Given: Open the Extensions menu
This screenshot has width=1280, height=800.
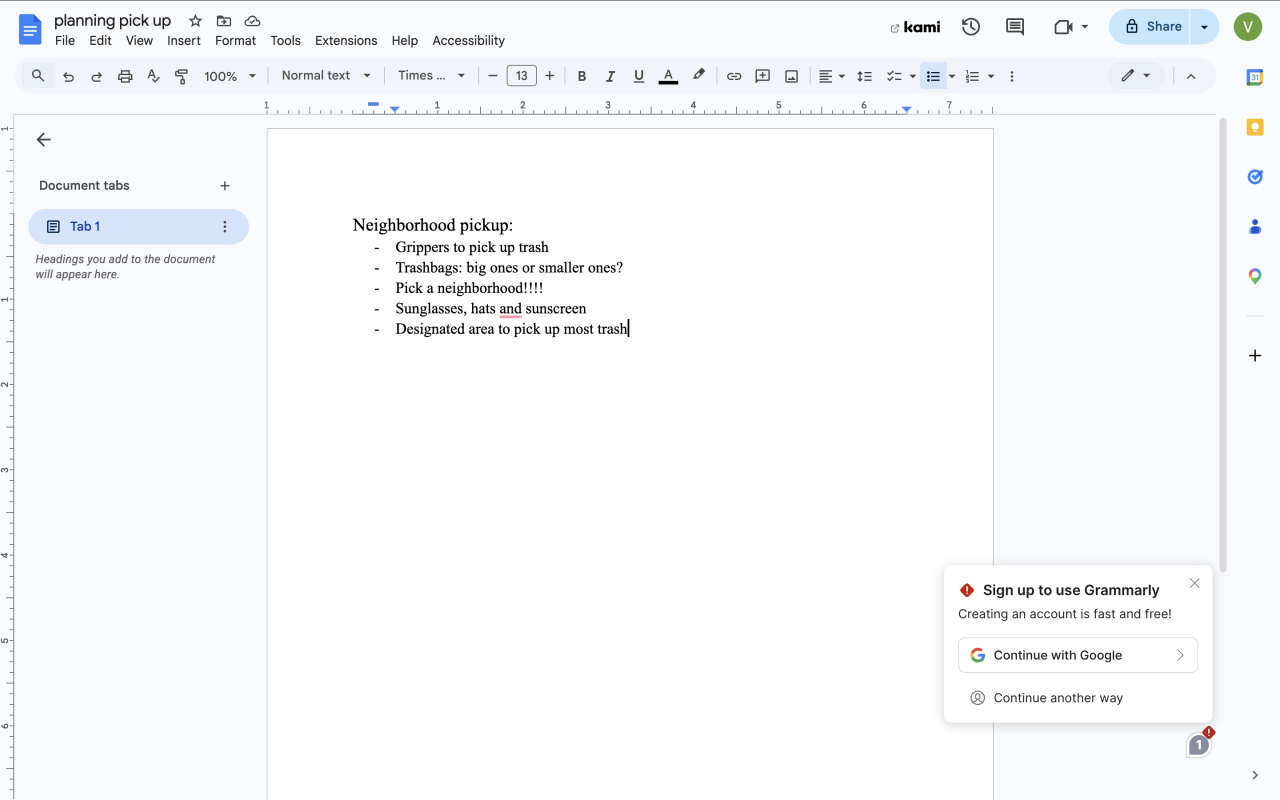Looking at the screenshot, I should [346, 41].
